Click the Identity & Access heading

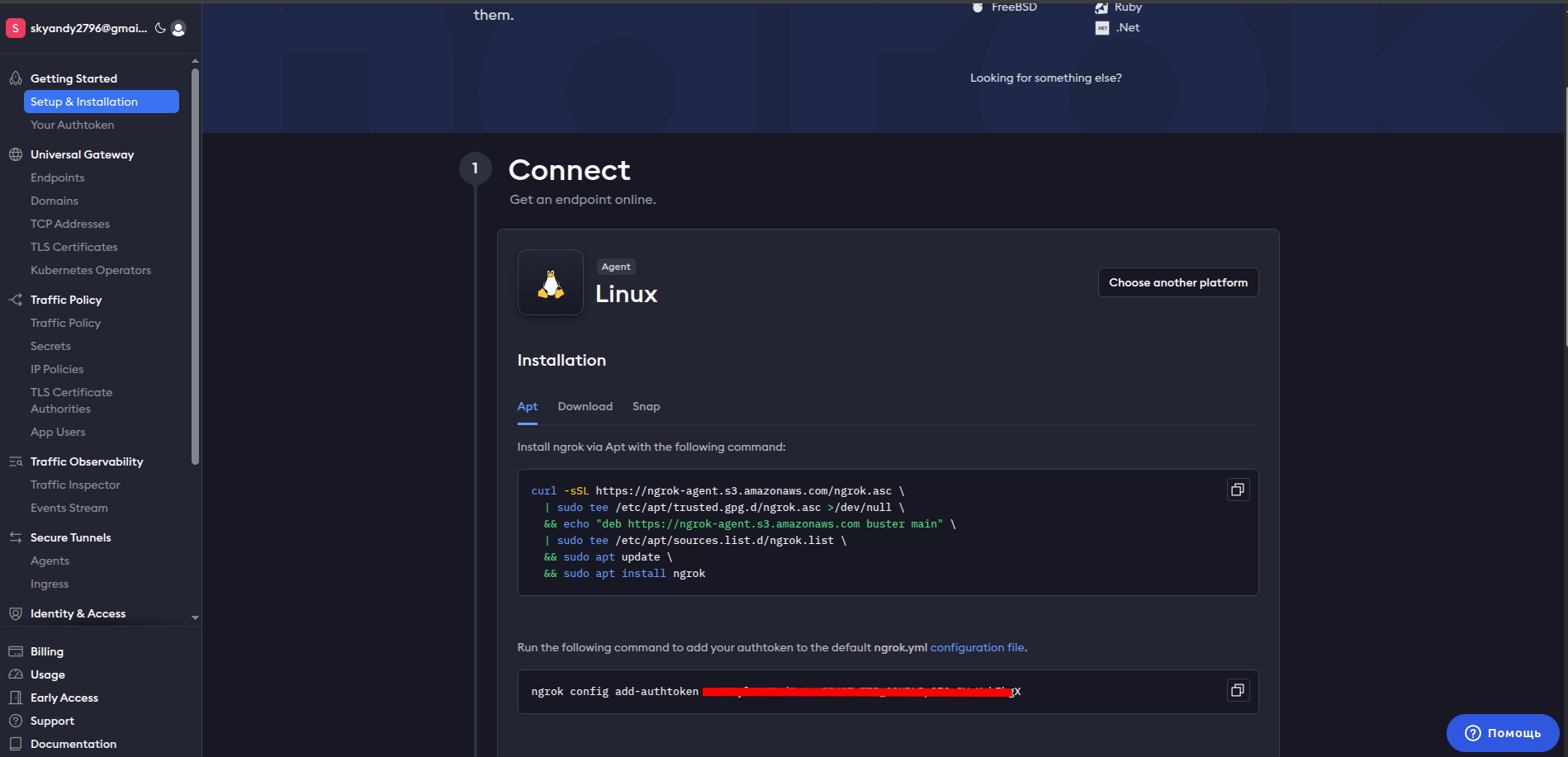click(x=78, y=613)
